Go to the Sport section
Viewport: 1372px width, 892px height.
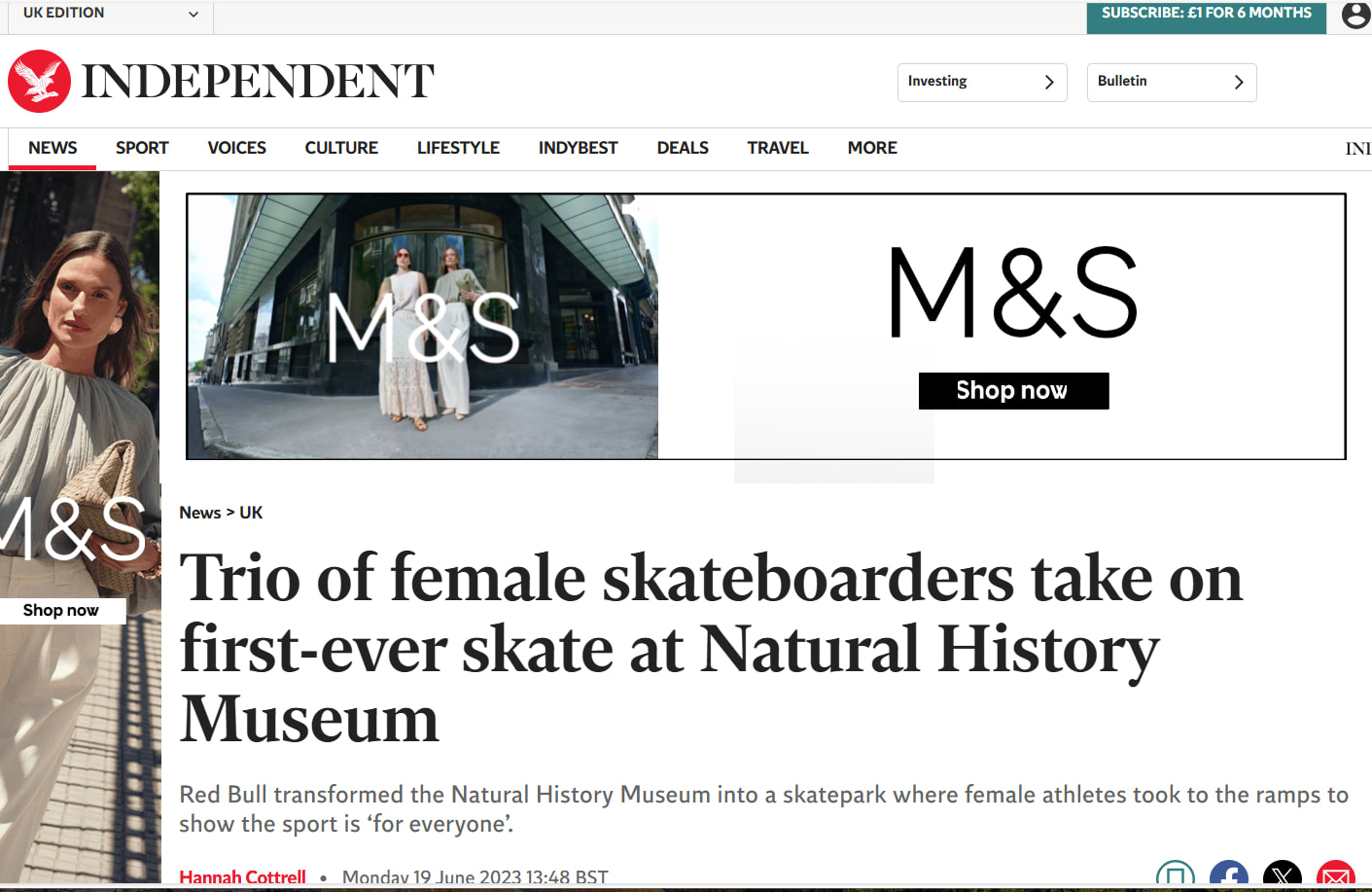tap(142, 148)
